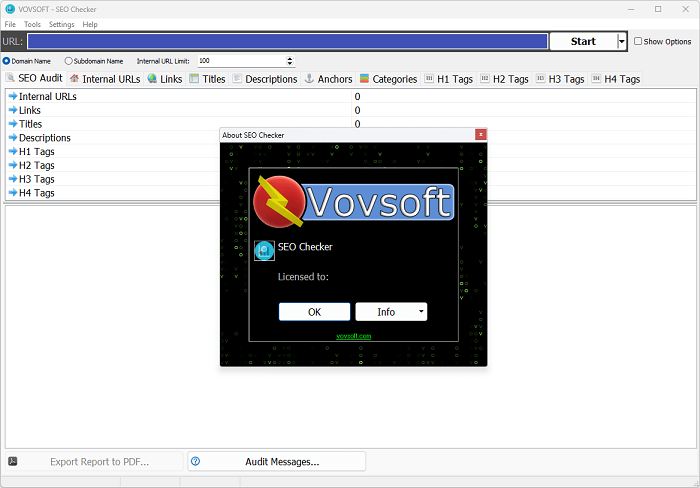Click the question mark icon on Audit Messages

196,461
